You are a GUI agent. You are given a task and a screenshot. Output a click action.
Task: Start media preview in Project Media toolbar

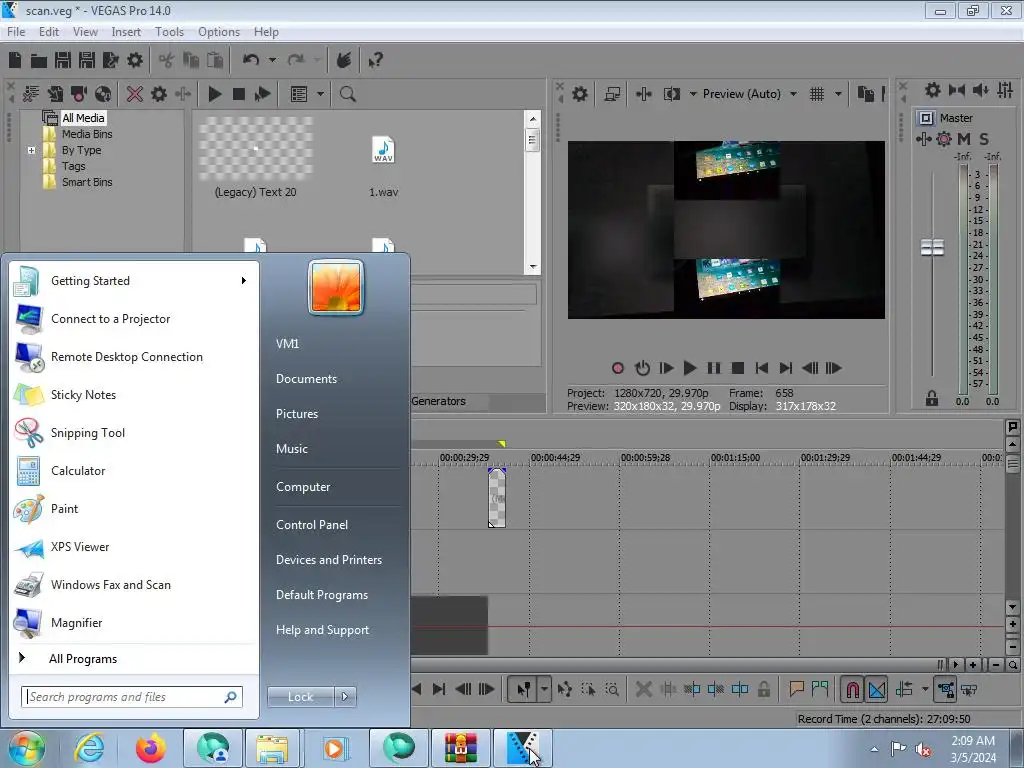tap(214, 94)
